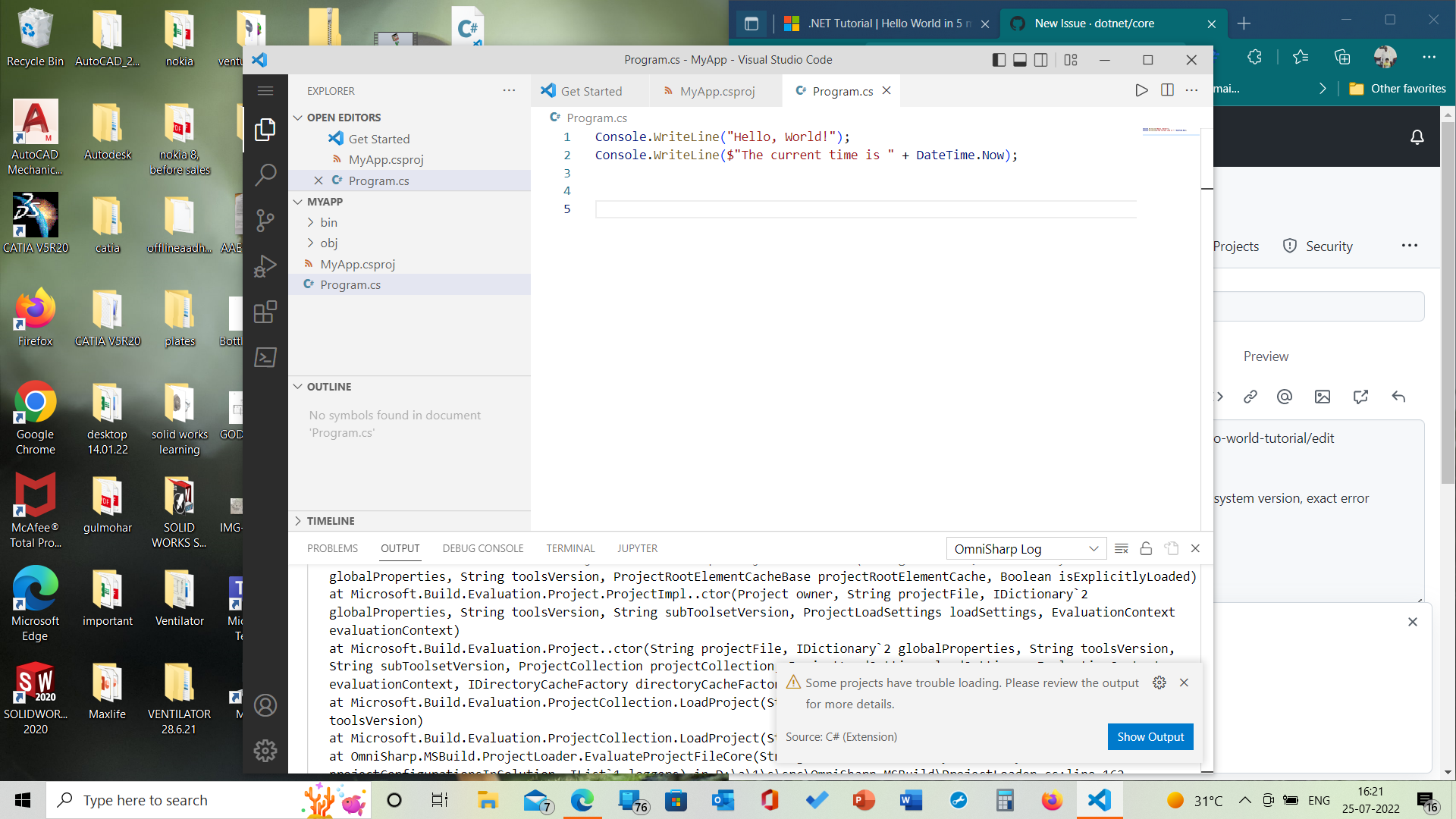This screenshot has height=819, width=1456.
Task: Toggle the bottom panel visibility
Action: pos(1020,59)
